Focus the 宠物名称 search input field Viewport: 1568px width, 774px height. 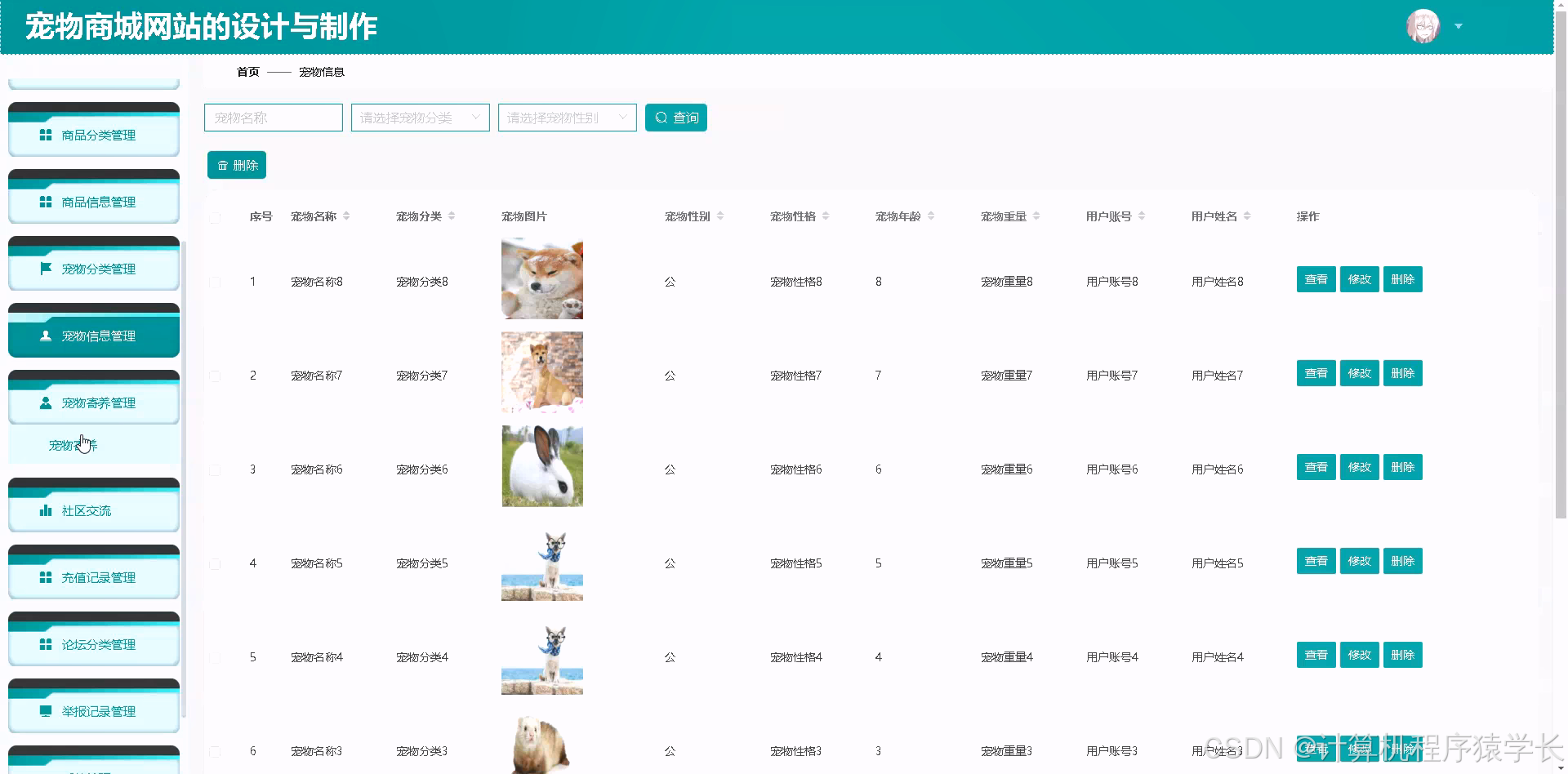click(x=274, y=118)
